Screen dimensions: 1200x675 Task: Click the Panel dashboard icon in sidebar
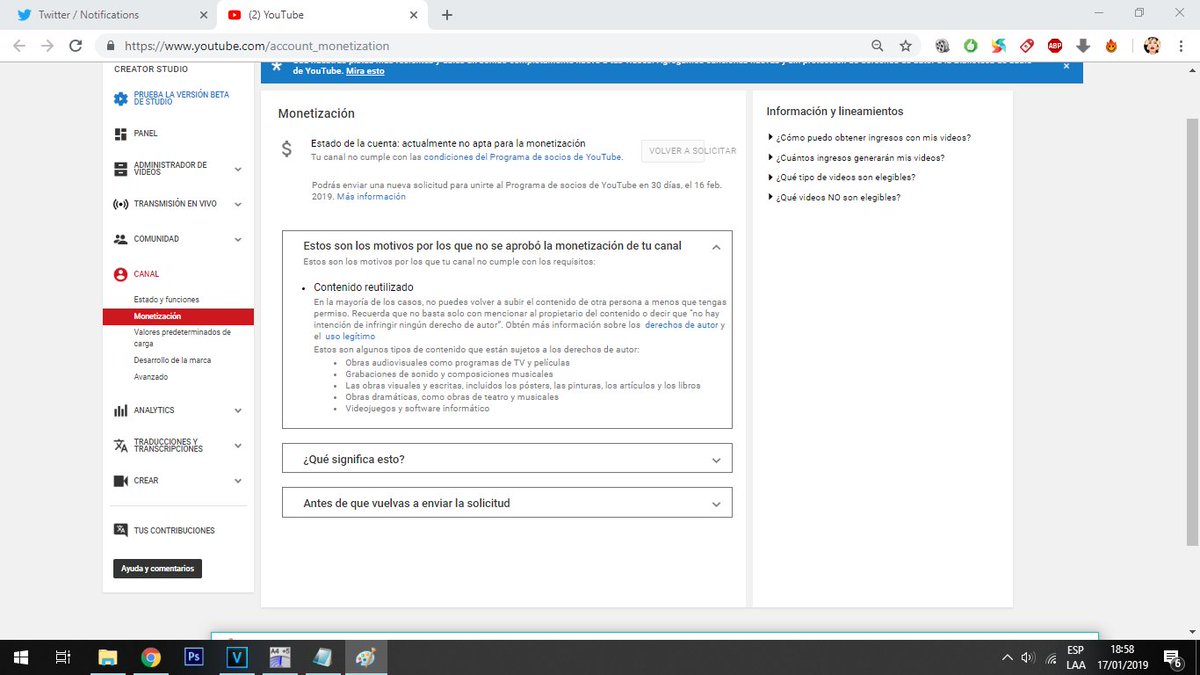point(120,133)
